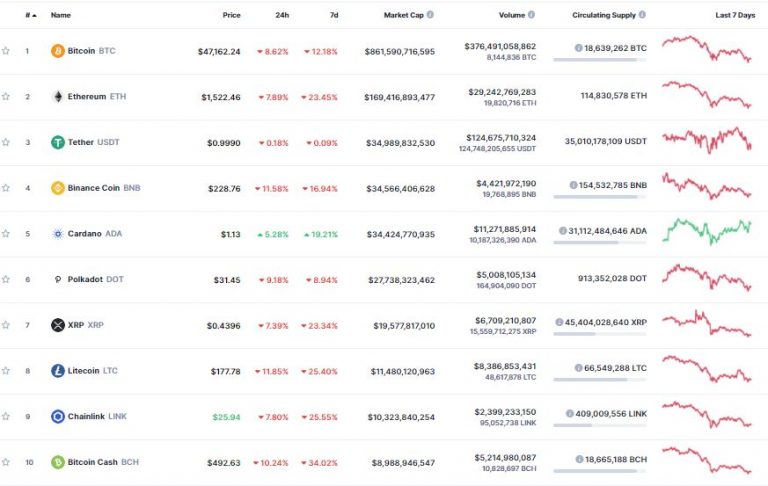The height and width of the screenshot is (486, 768).
Task: Sort by Market Cap column header
Action: [404, 15]
